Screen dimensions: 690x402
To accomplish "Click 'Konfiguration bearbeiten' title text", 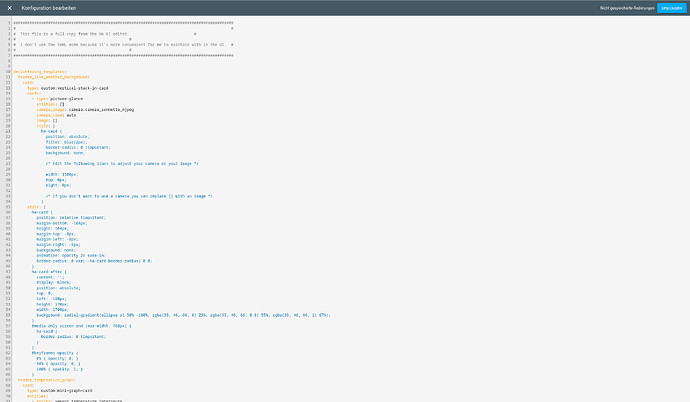I will click(48, 8).
